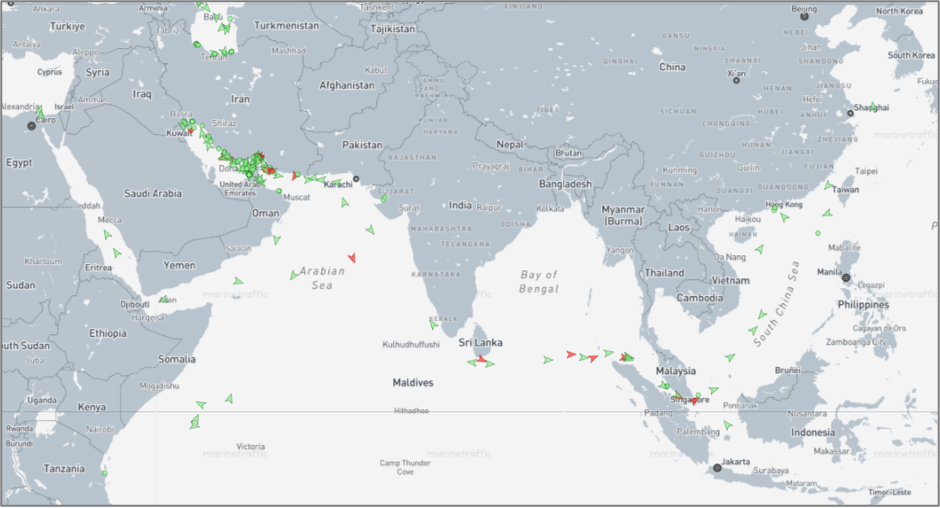The height and width of the screenshot is (508, 940).
Task: Select the Camp Thunder Cove label
Action: coord(405,467)
